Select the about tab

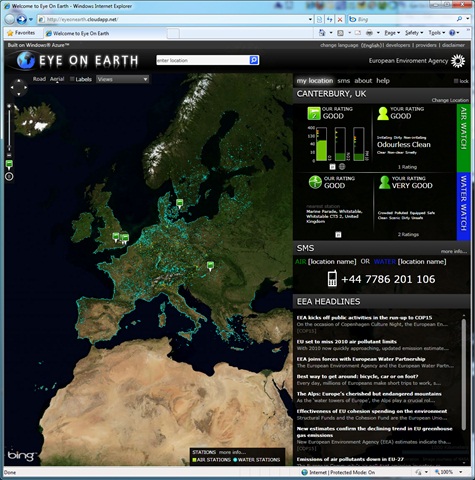click(x=363, y=81)
